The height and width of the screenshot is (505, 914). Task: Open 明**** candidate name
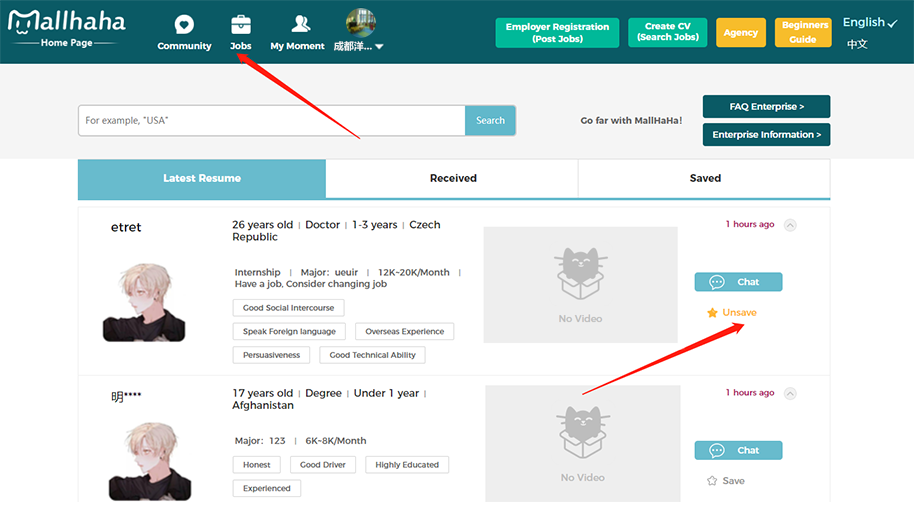point(126,397)
